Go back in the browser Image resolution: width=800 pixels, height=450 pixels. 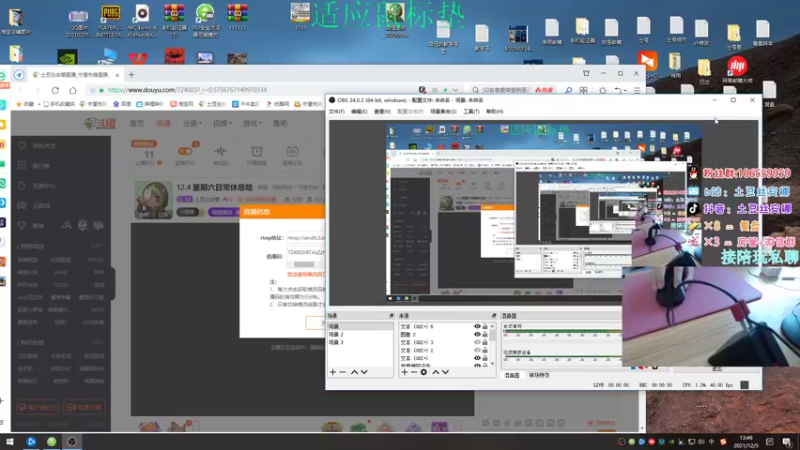click(x=20, y=90)
